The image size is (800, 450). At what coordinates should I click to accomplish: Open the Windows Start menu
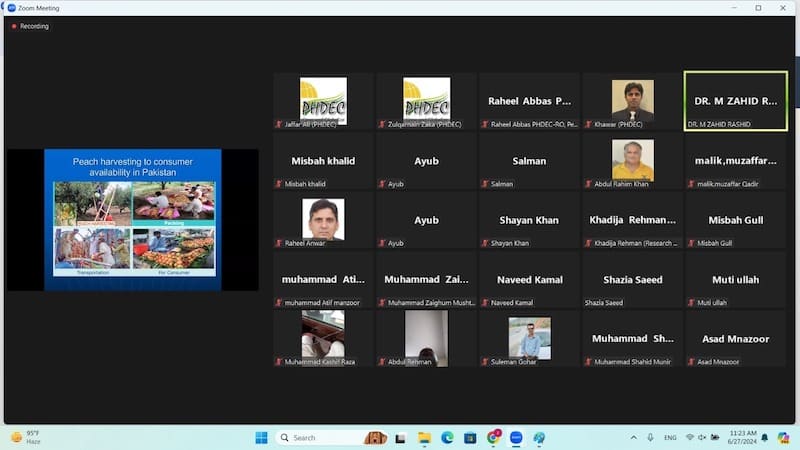pos(261,438)
